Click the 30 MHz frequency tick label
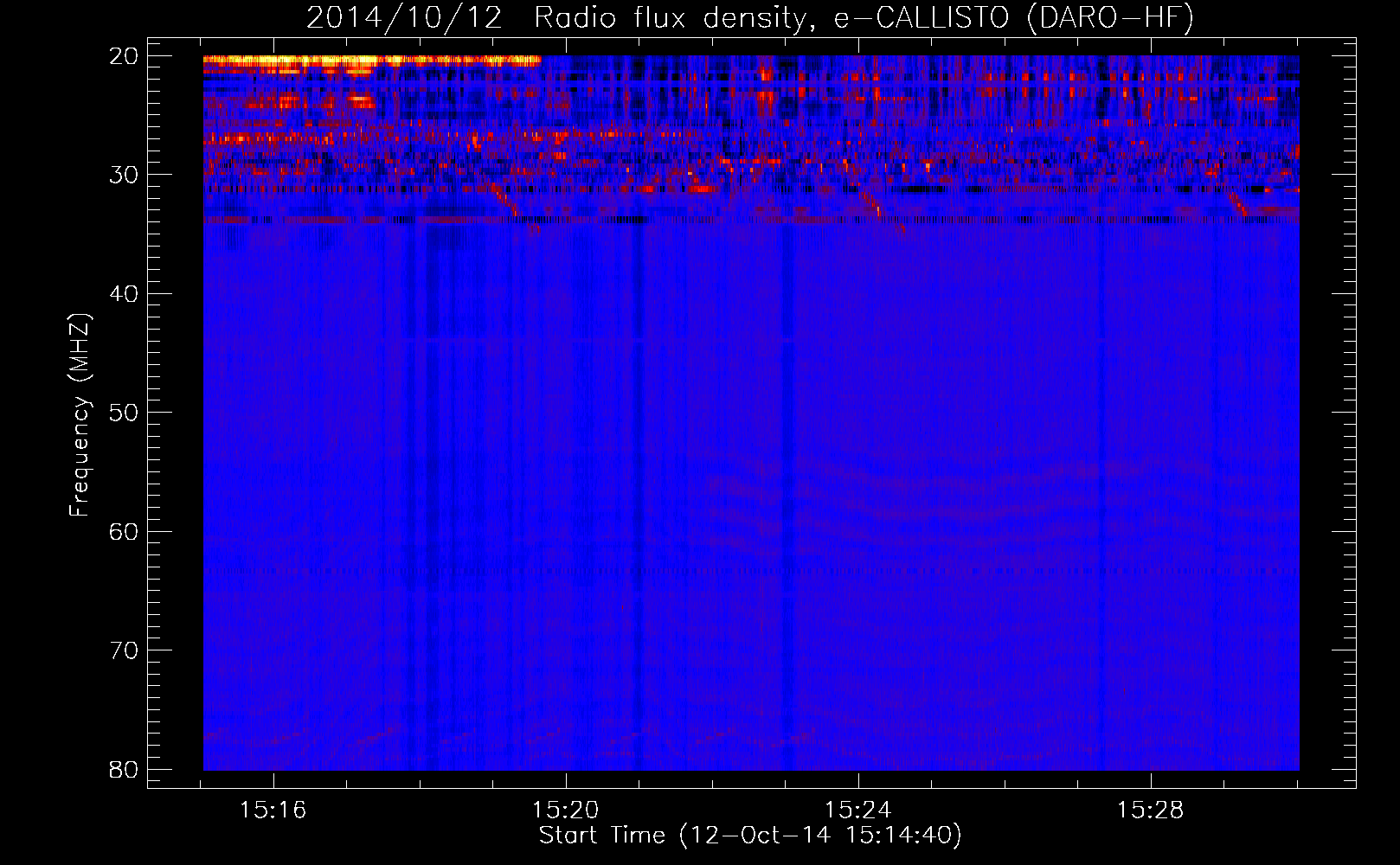Image resolution: width=1400 pixels, height=865 pixels. click(124, 175)
